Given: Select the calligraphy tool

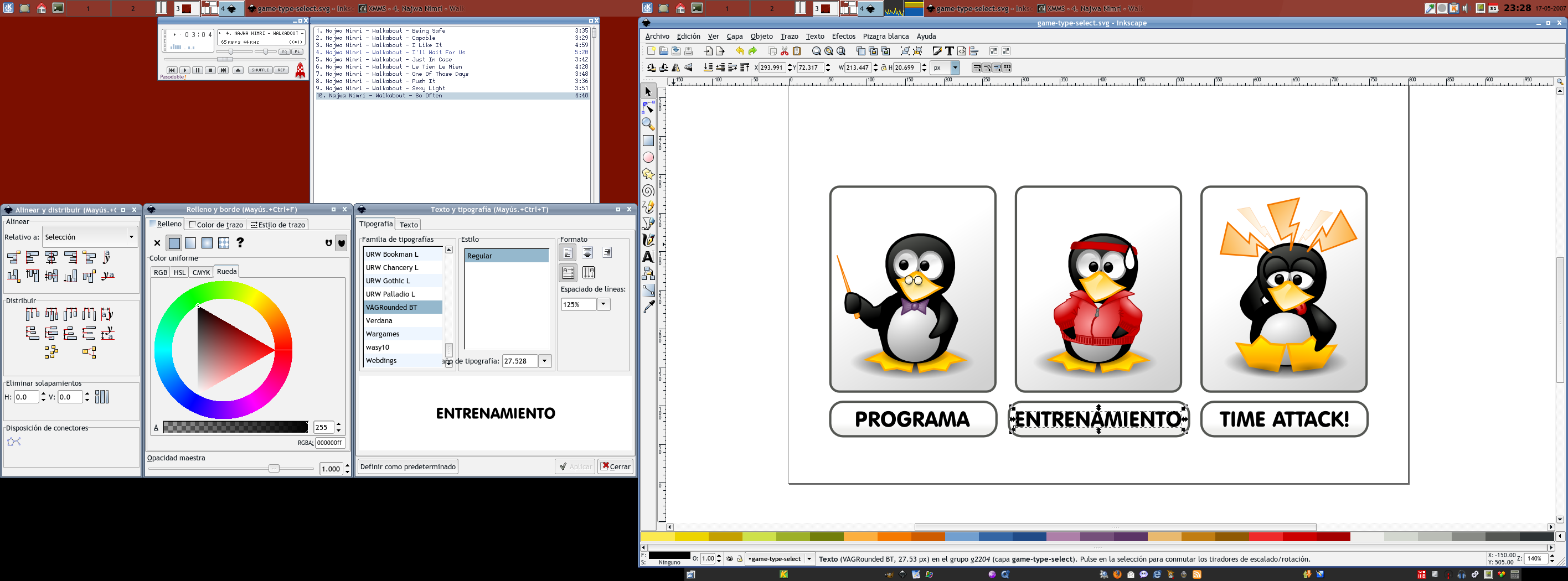Looking at the screenshot, I should tap(648, 240).
